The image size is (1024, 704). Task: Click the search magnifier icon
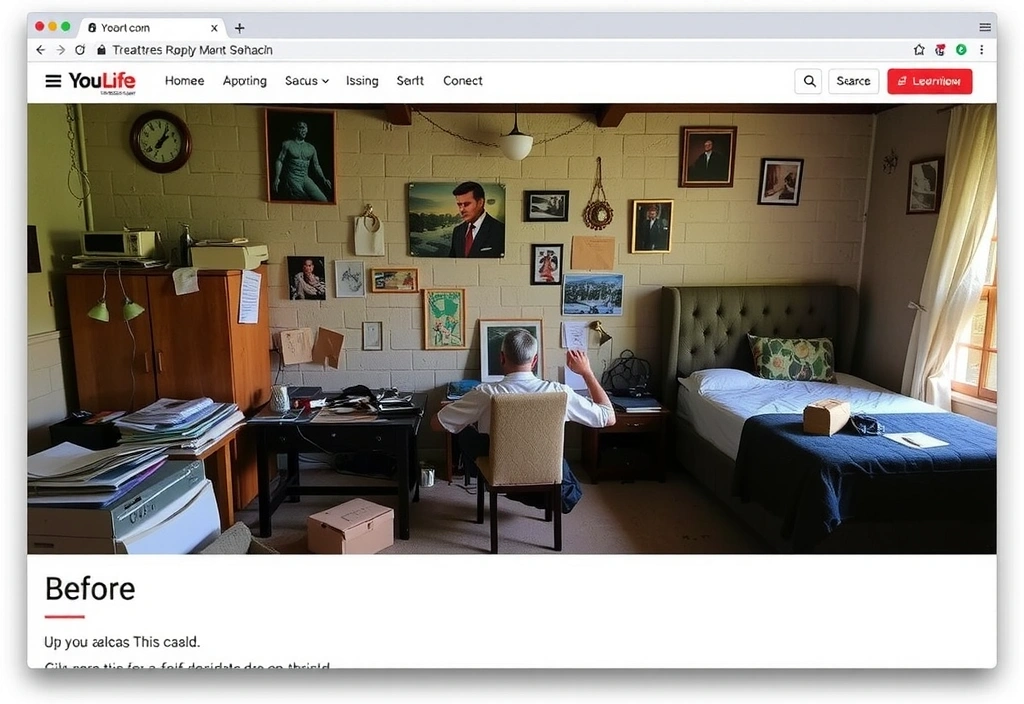pos(808,81)
